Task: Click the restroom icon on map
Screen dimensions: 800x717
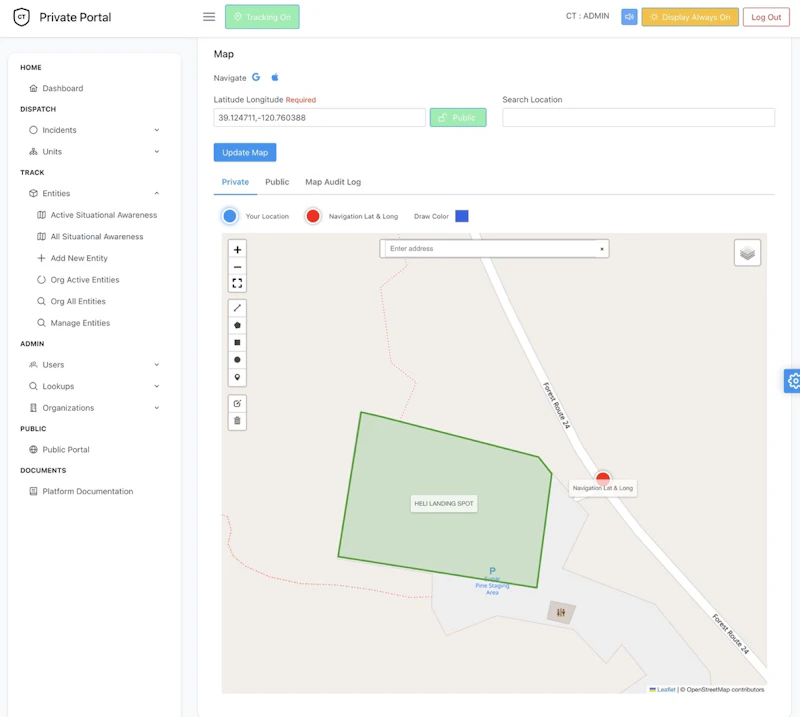Action: (x=561, y=612)
